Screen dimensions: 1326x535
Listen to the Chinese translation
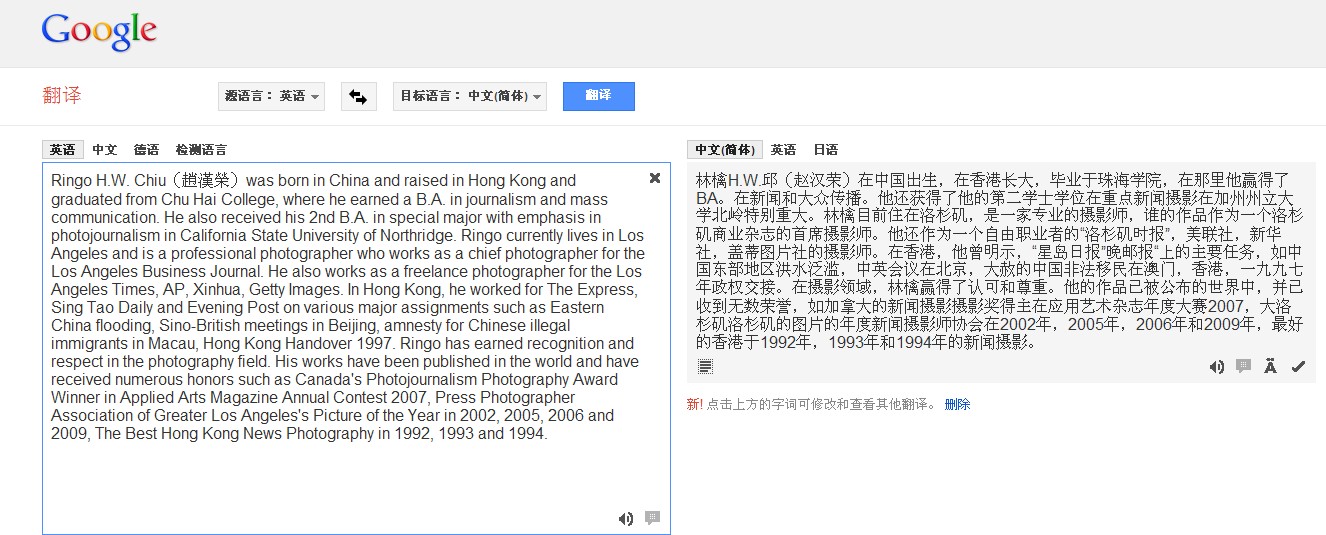[1217, 367]
